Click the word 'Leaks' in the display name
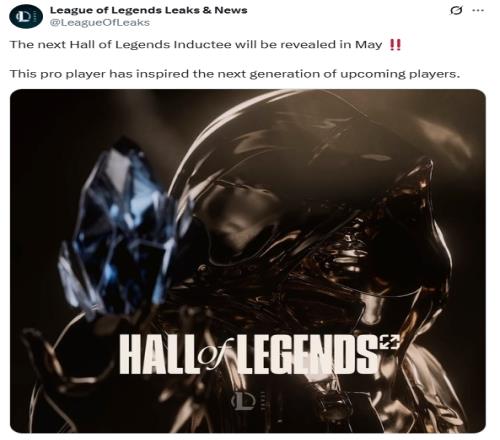 (x=181, y=10)
